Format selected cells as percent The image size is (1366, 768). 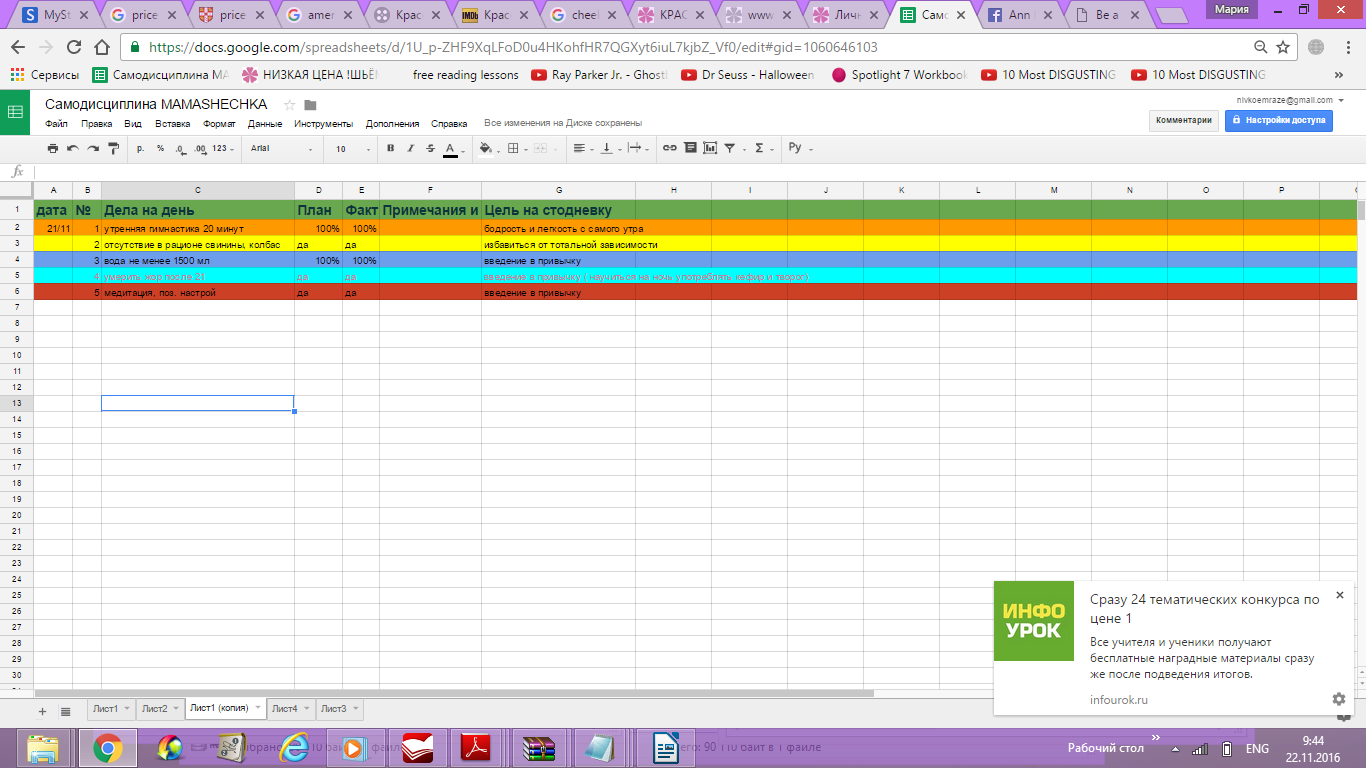[x=160, y=148]
